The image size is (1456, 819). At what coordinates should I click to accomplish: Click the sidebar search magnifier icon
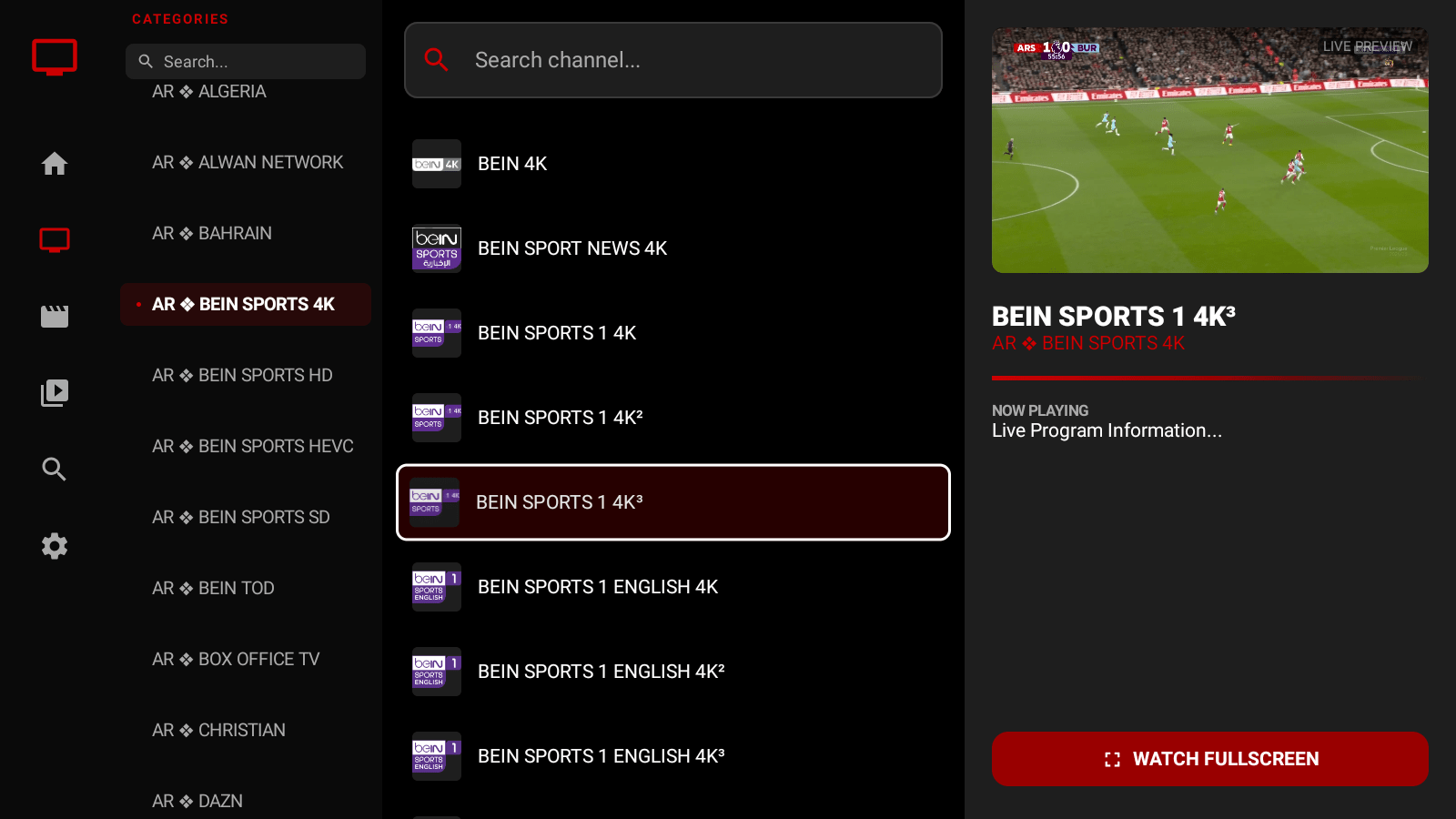click(x=55, y=470)
